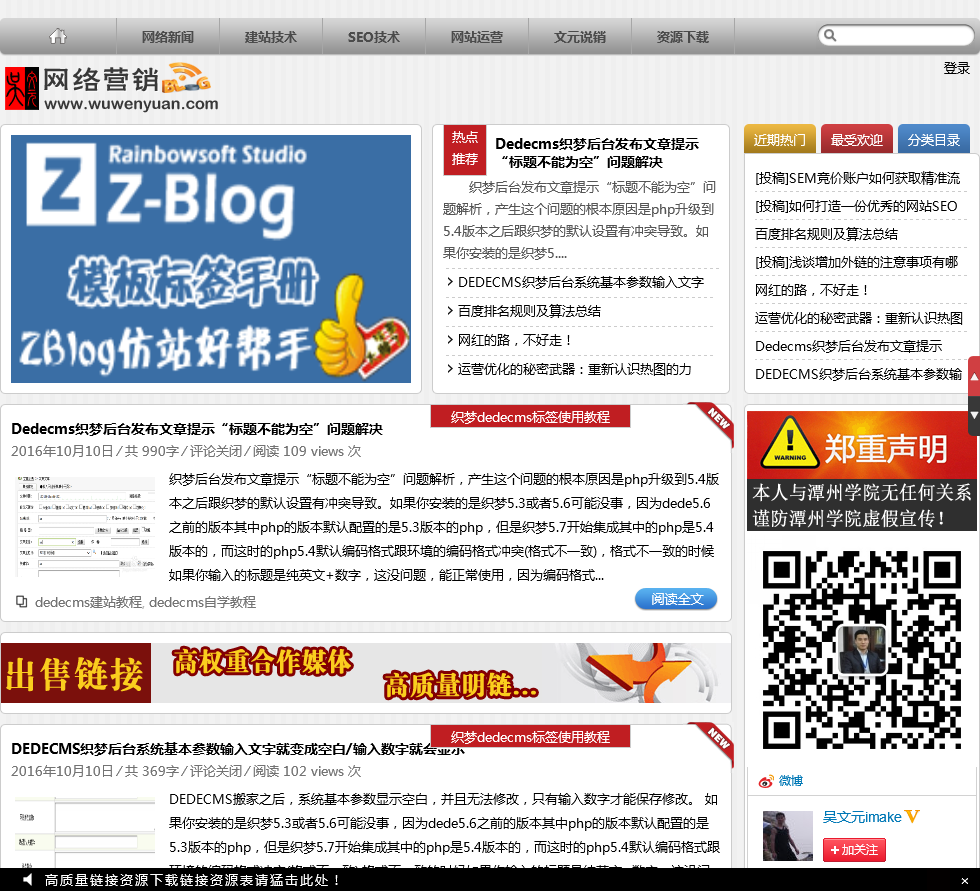Viewport: 980px width, 891px height.
Task: Focus the search input field
Action: (896, 35)
